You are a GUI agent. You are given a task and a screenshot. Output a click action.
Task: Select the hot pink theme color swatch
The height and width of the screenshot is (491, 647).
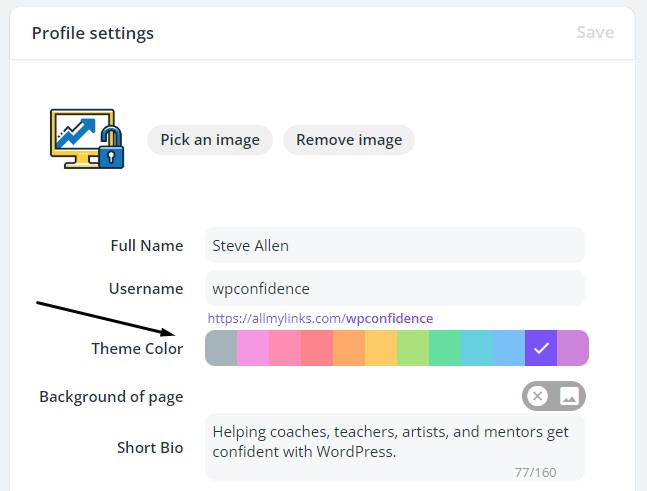coord(285,348)
